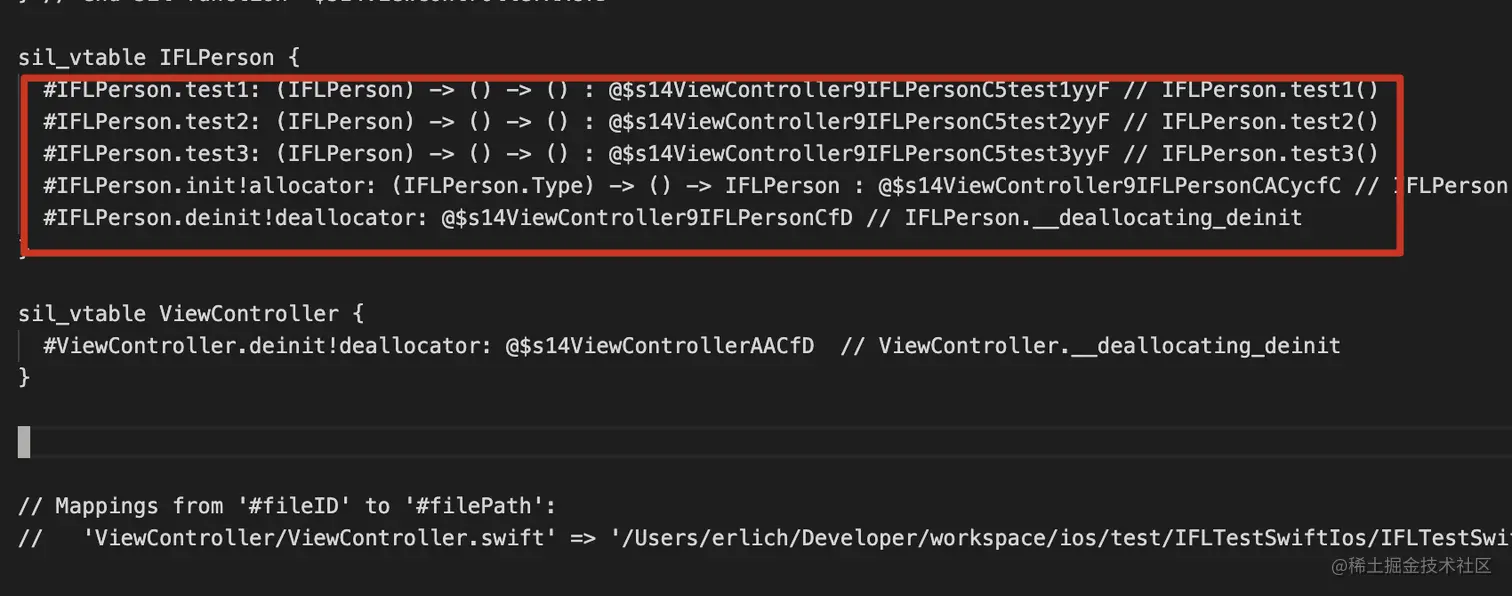This screenshot has width=1512, height=596.
Task: Click the mangled symbol ending in test3yyF
Action: pos(859,154)
